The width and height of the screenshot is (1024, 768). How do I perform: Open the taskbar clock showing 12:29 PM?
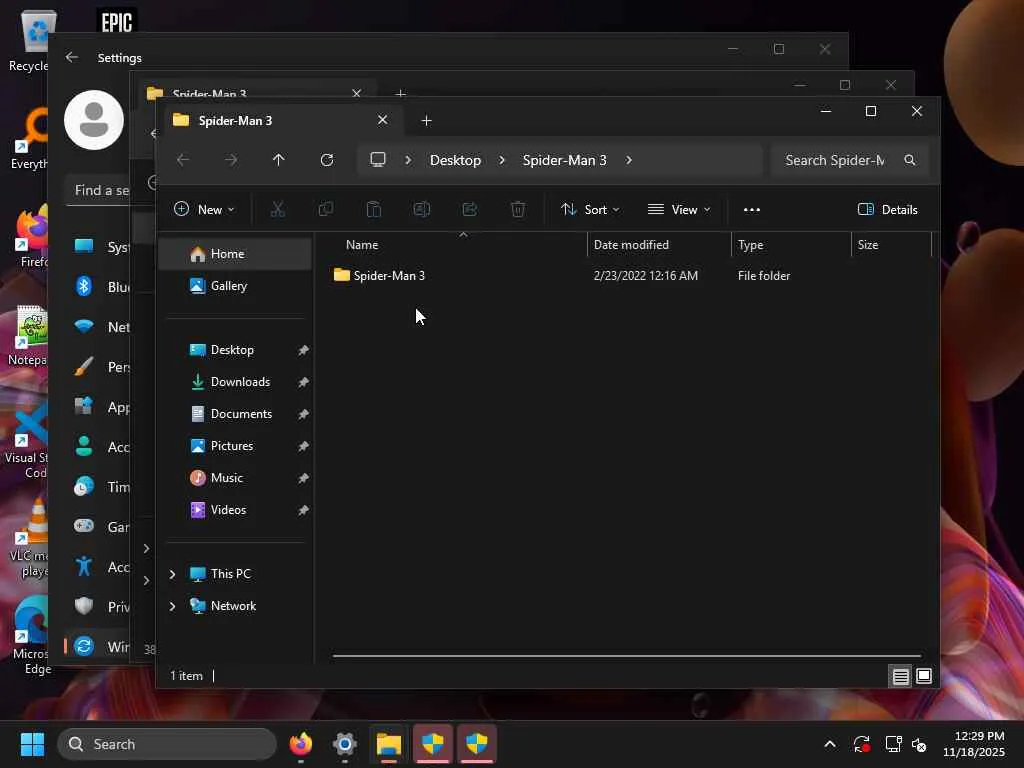click(974, 744)
